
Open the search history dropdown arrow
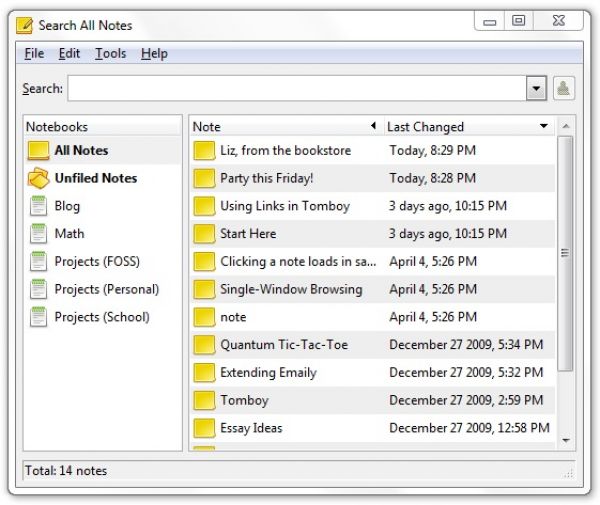pyautogui.click(x=537, y=88)
